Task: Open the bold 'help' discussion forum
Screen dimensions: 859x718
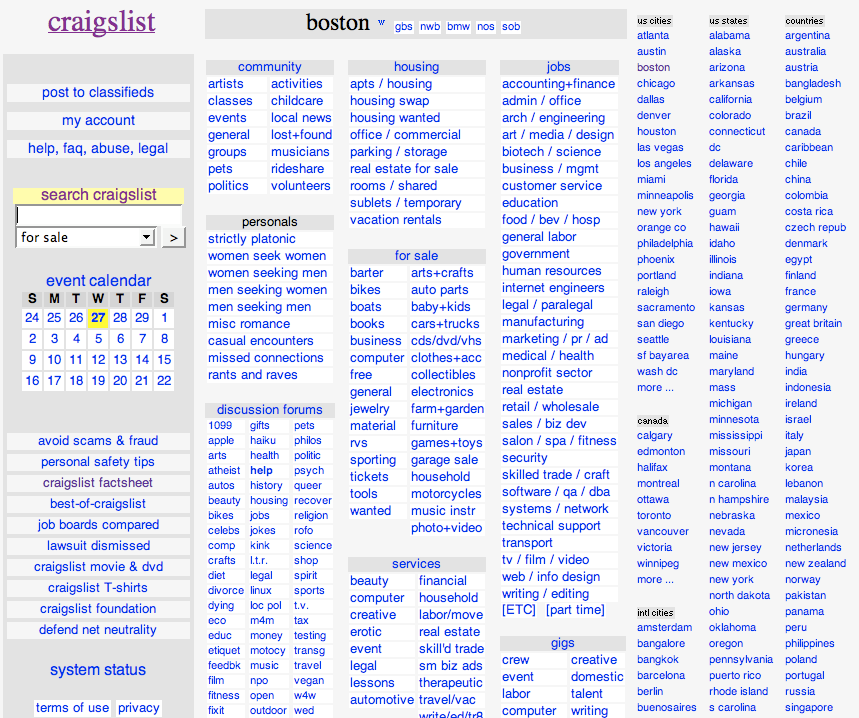Action: pyautogui.click(x=261, y=470)
